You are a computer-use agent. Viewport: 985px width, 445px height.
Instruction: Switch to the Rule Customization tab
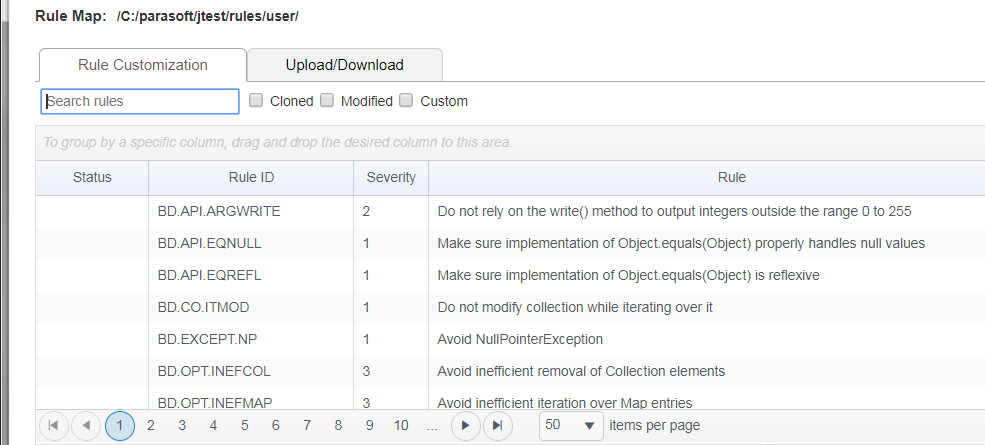[x=143, y=65]
